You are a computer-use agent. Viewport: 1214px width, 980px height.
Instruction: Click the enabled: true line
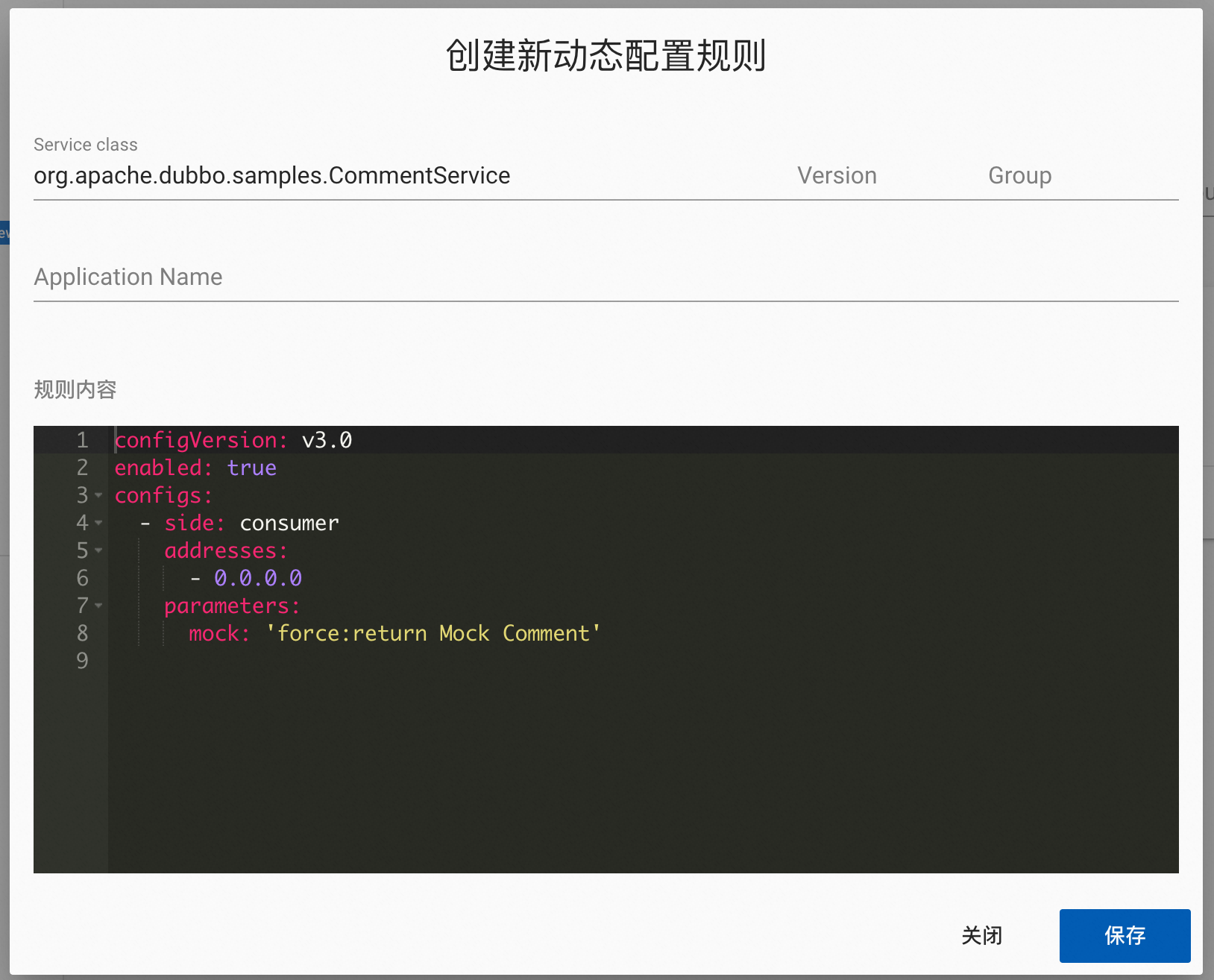194,468
